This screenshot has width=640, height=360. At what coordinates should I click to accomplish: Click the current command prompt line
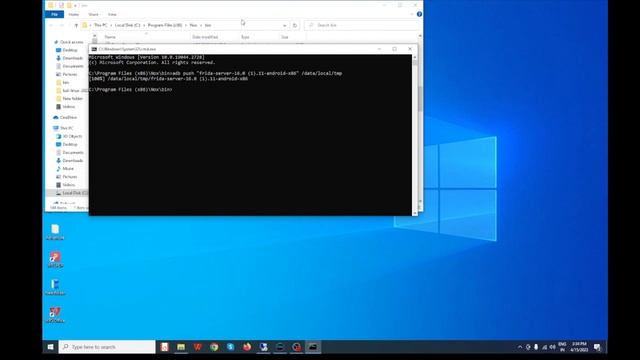tap(131, 89)
